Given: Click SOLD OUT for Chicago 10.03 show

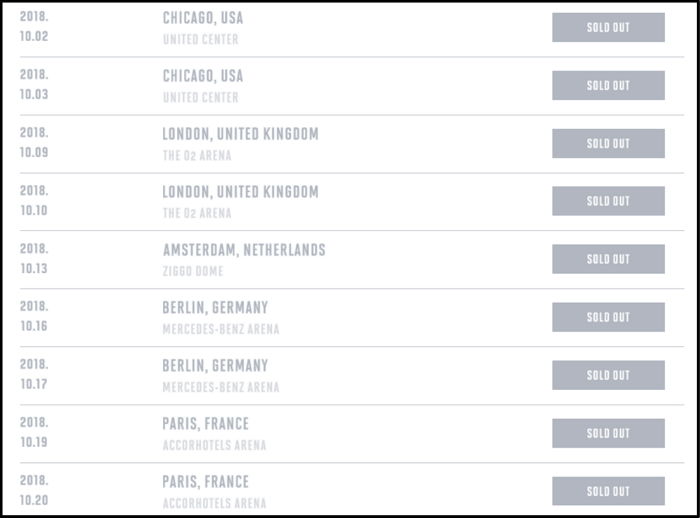Looking at the screenshot, I should (x=608, y=86).
